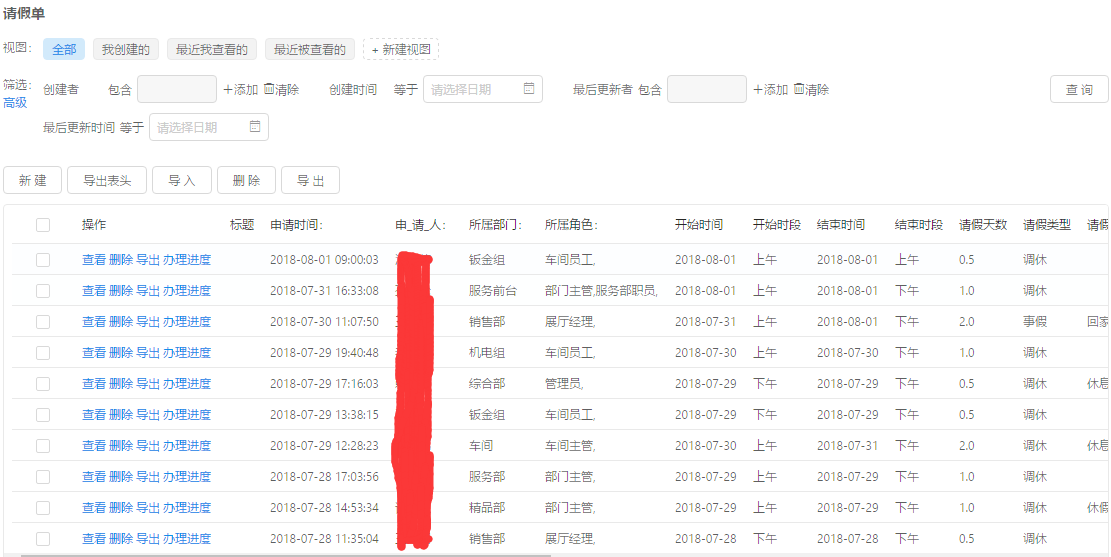Click calendar icon in 创建时间 date field
Image resolution: width=1111 pixels, height=557 pixels.
tap(529, 89)
